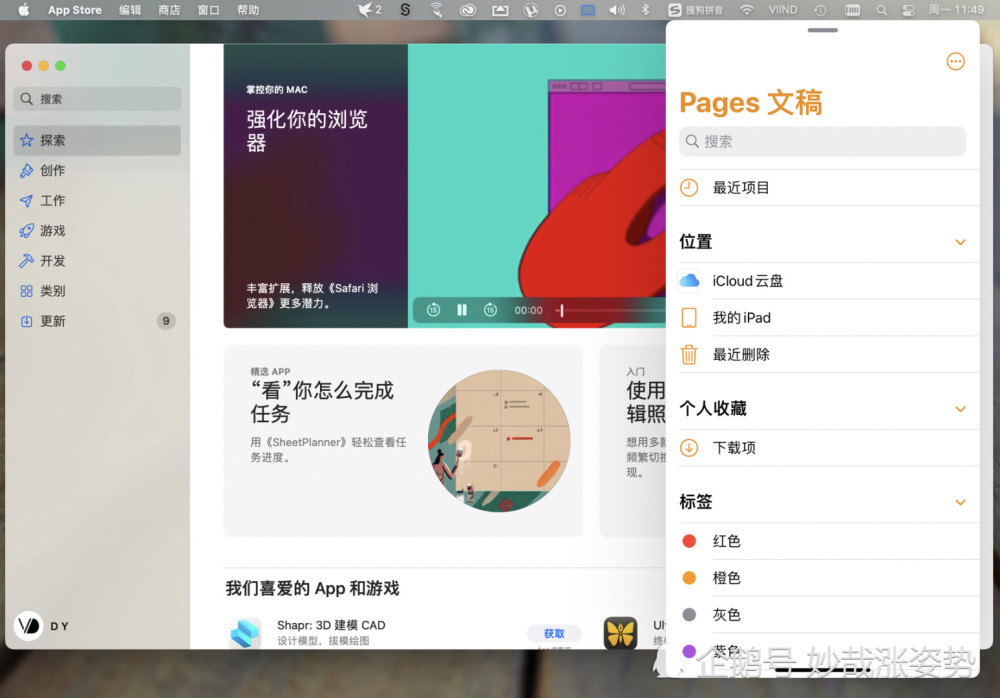The width and height of the screenshot is (1000, 698).
Task: Open the D Y account profile
Action: click(42, 625)
